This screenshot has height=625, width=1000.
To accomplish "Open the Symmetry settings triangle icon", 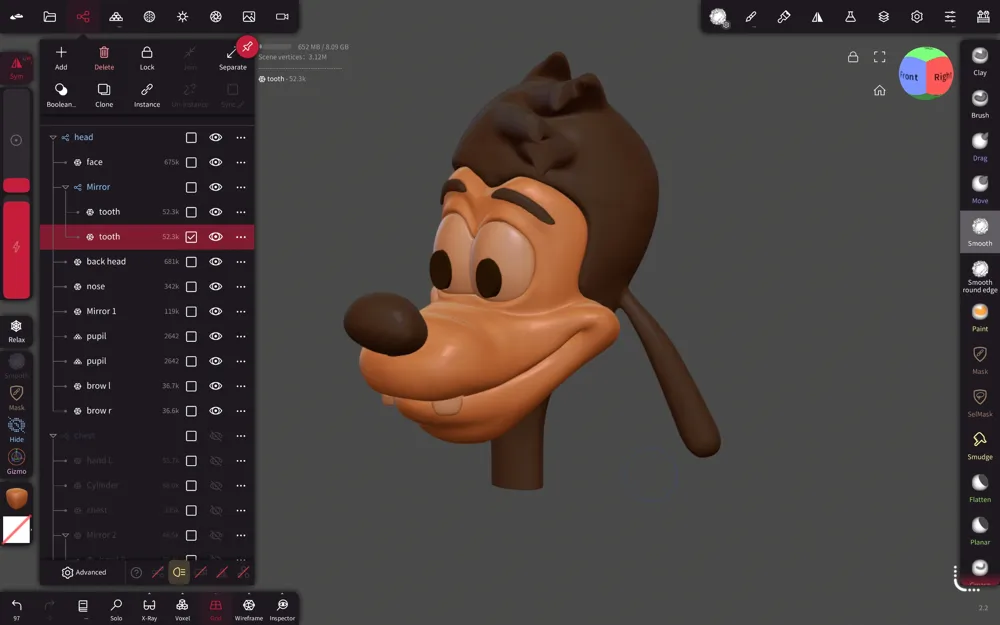I will coord(817,17).
